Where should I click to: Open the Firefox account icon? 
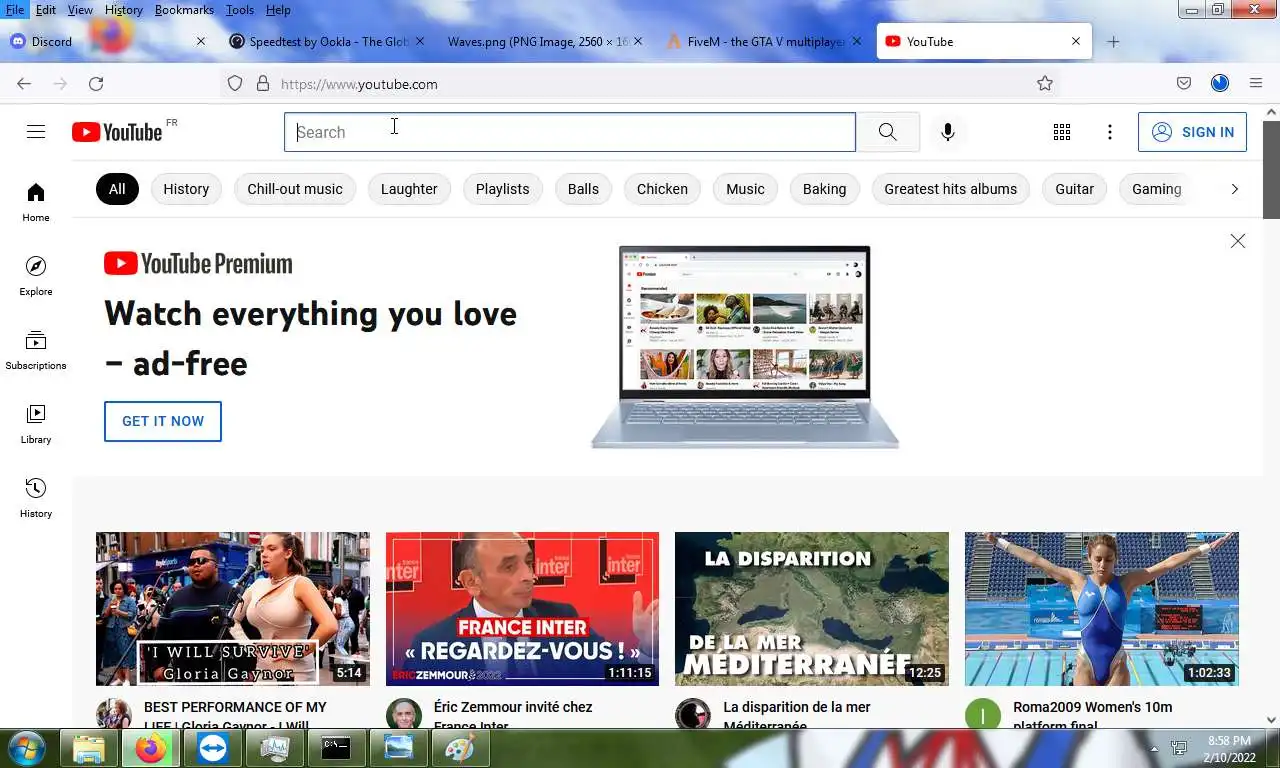click(1220, 84)
